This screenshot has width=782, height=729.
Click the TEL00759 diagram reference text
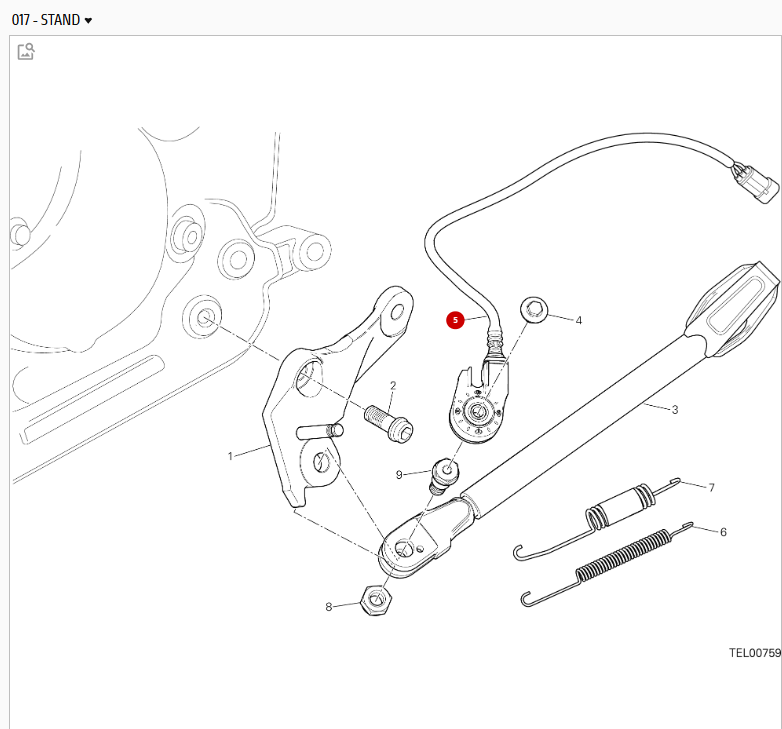(755, 653)
